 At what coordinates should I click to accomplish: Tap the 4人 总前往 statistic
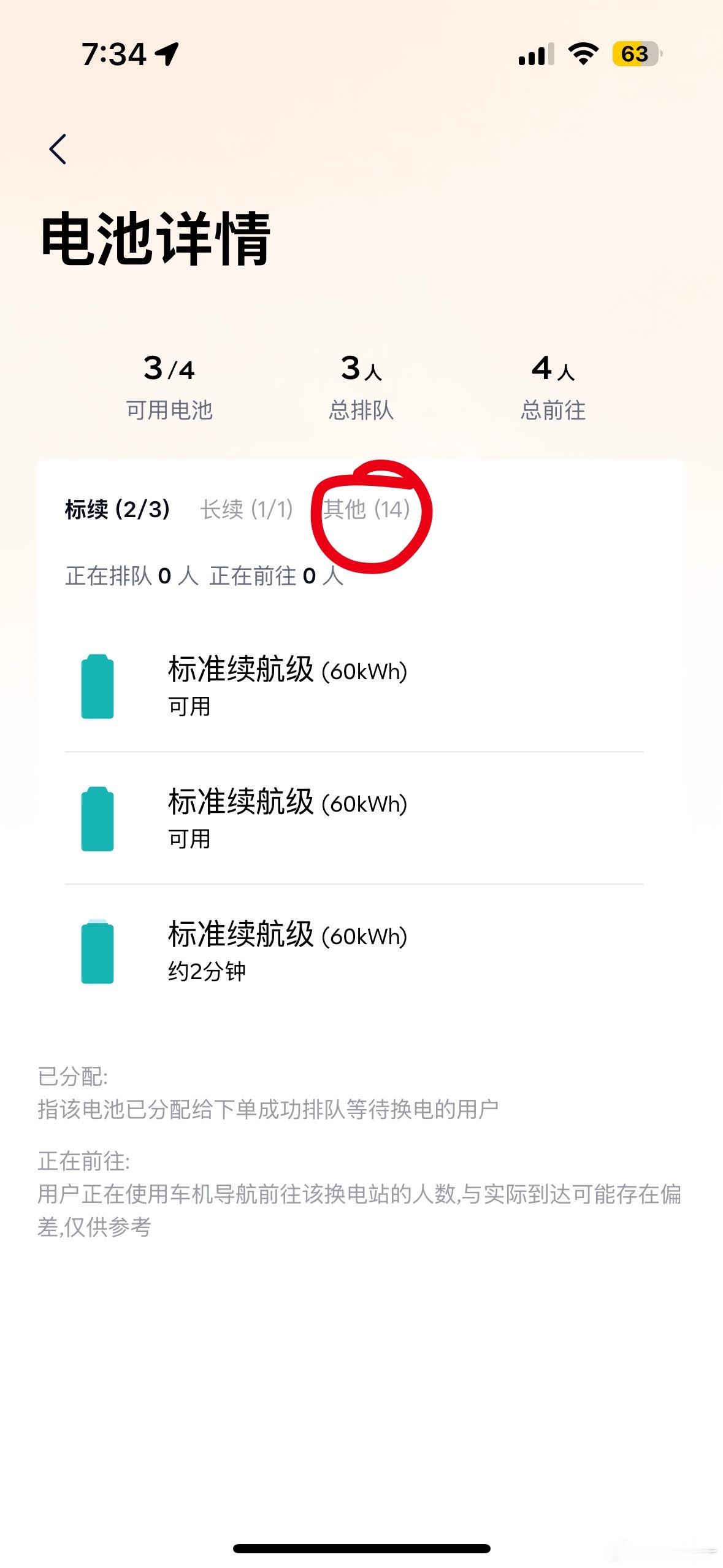[553, 388]
